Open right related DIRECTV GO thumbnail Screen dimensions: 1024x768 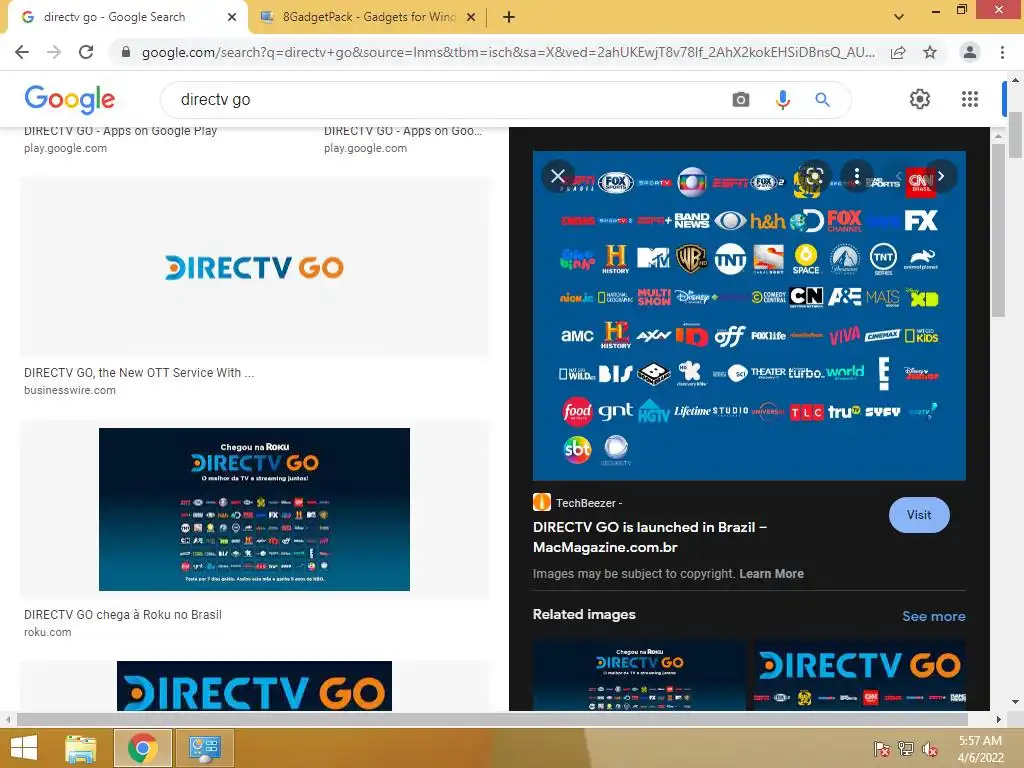coord(860,675)
